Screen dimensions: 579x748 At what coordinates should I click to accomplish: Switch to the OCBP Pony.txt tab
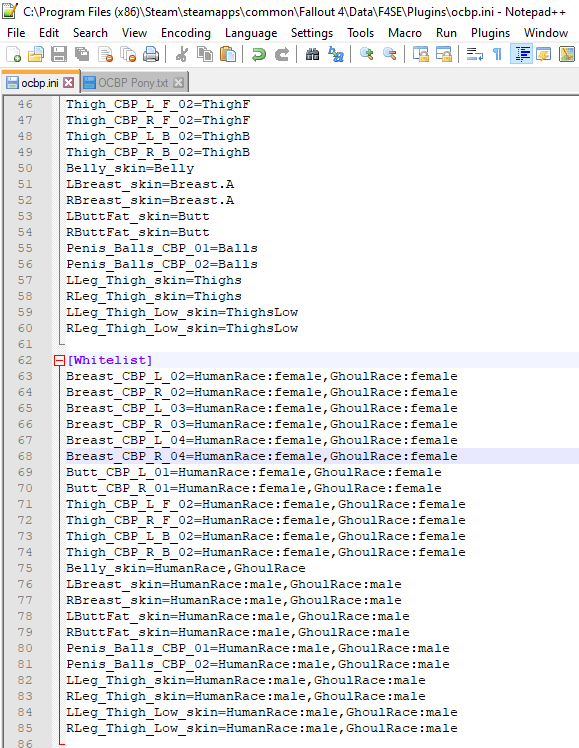click(x=133, y=83)
